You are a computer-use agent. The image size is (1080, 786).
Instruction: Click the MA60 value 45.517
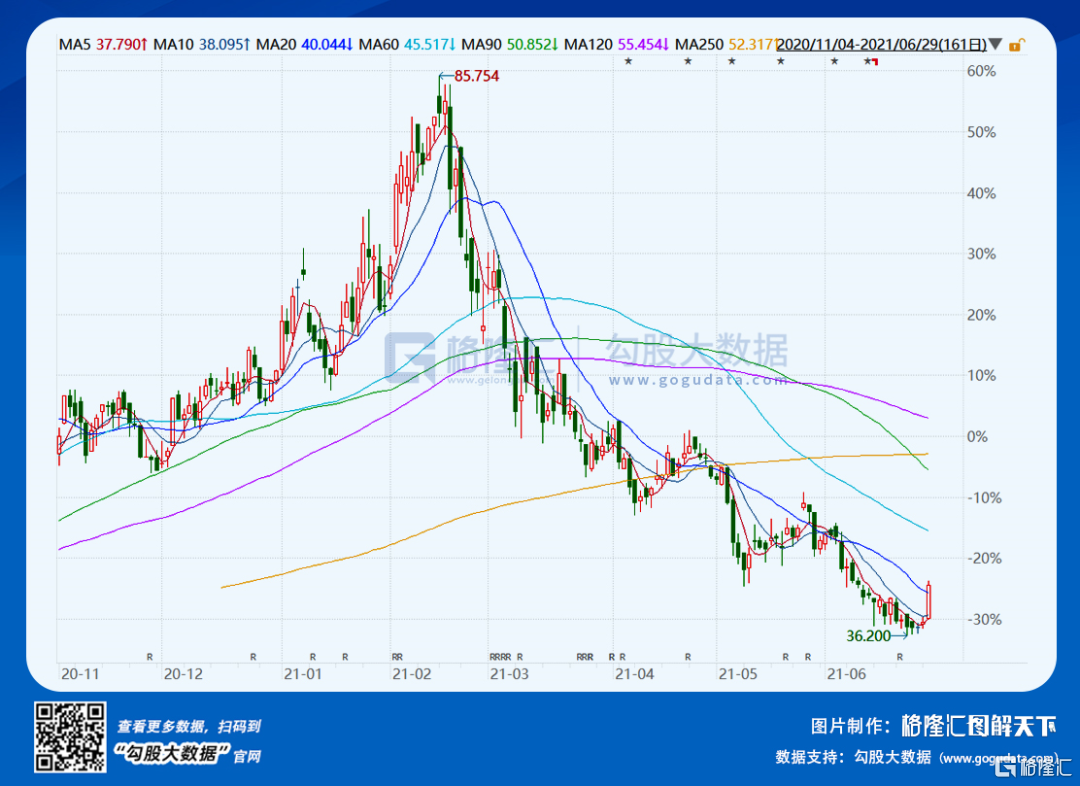click(x=429, y=45)
